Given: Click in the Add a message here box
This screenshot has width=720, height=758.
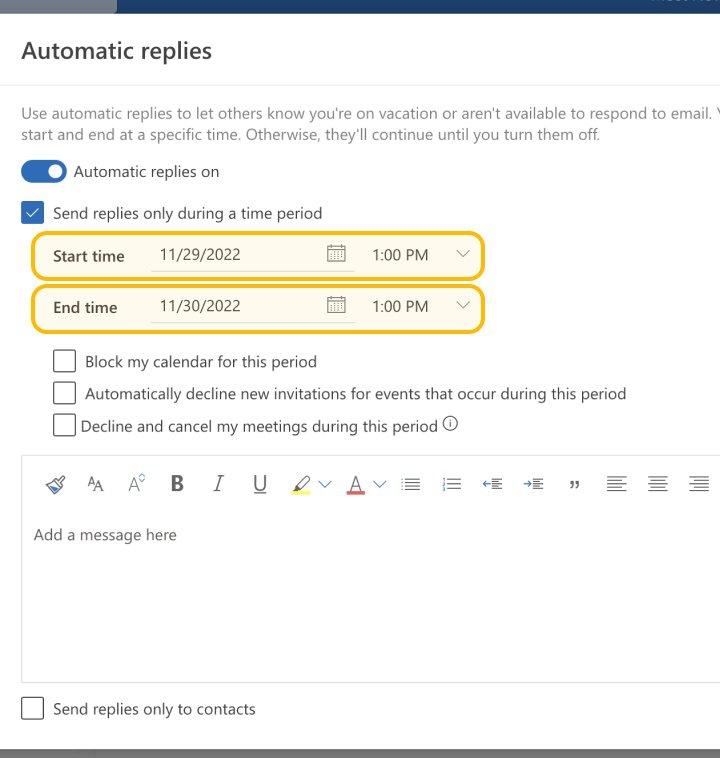Looking at the screenshot, I should [x=370, y=597].
